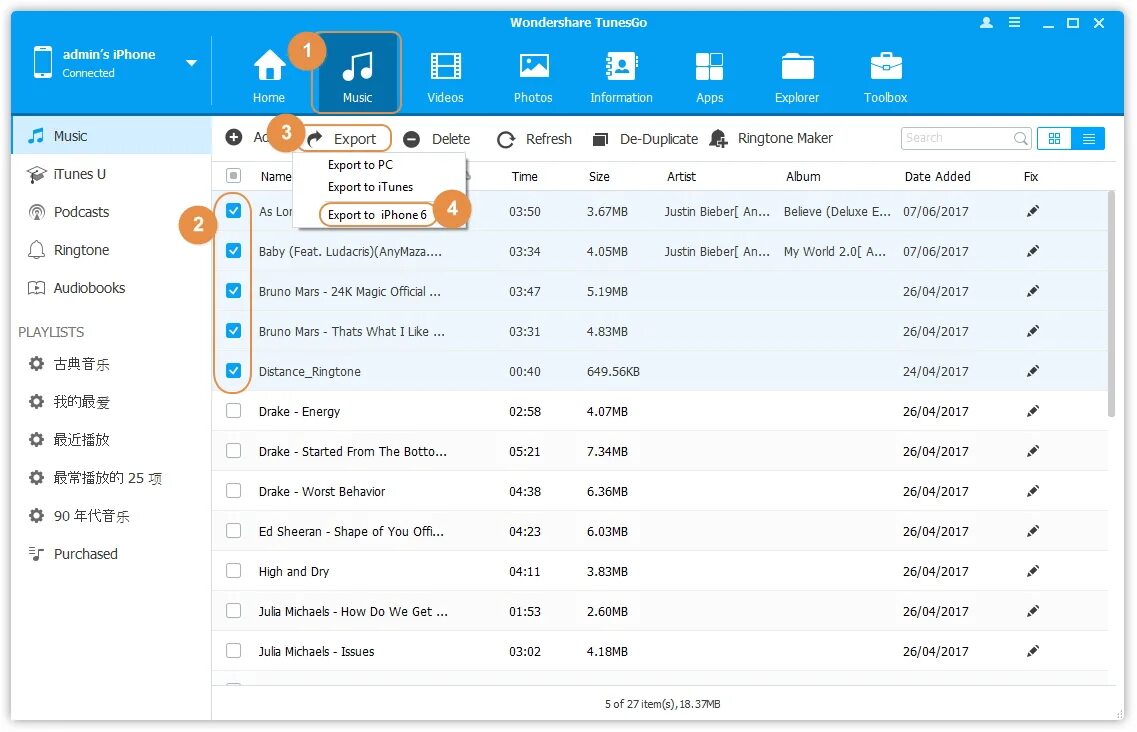Viewport: 1137px width, 732px height.
Task: Open the Home tab
Action: point(268,75)
